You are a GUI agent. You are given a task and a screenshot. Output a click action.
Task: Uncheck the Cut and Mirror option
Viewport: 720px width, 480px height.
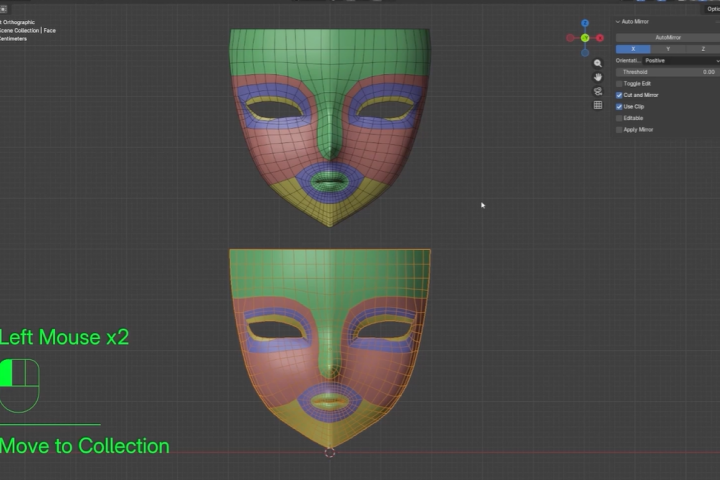tap(619, 95)
